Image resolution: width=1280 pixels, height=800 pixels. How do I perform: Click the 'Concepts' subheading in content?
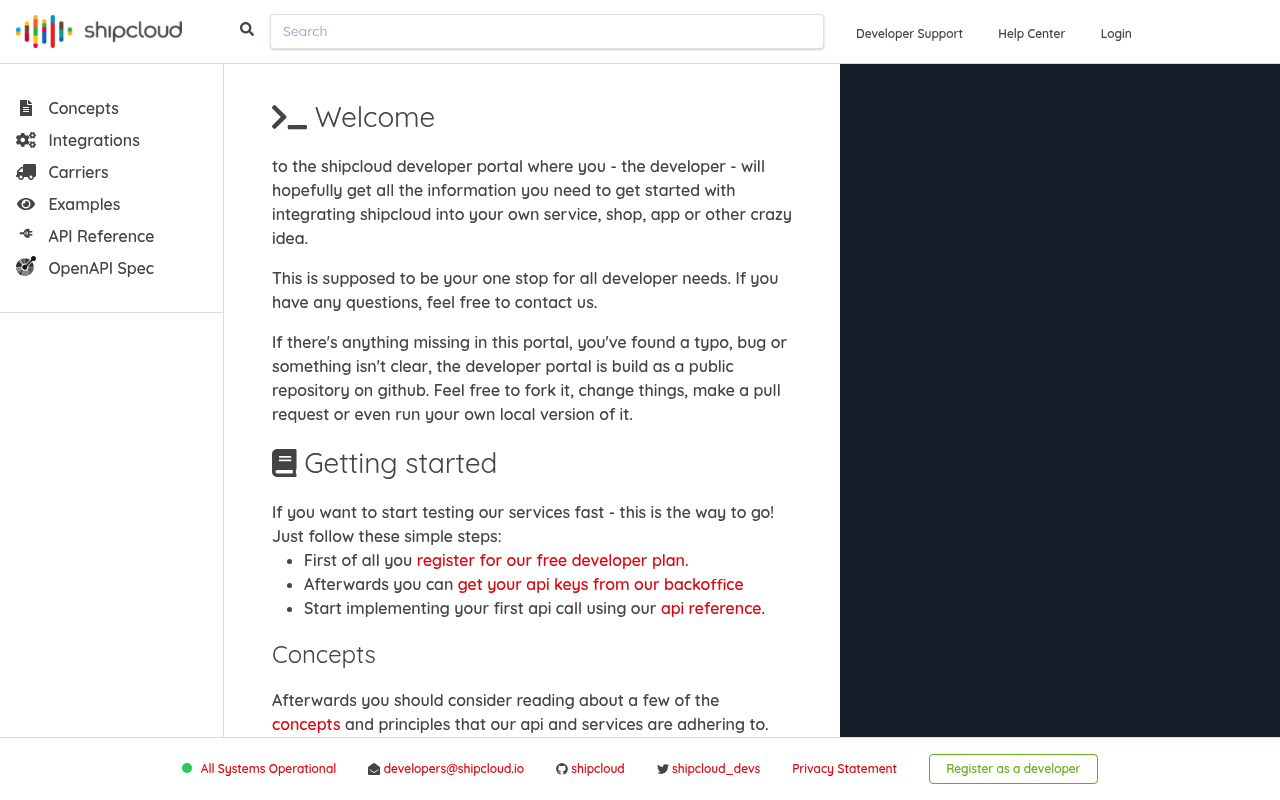[324, 655]
